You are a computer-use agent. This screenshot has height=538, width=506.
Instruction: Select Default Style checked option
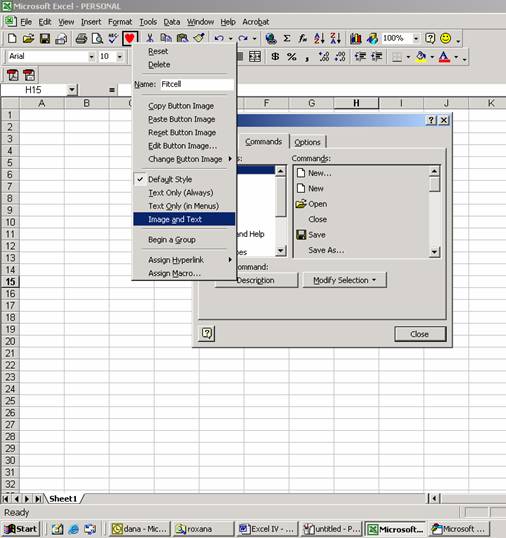click(184, 179)
